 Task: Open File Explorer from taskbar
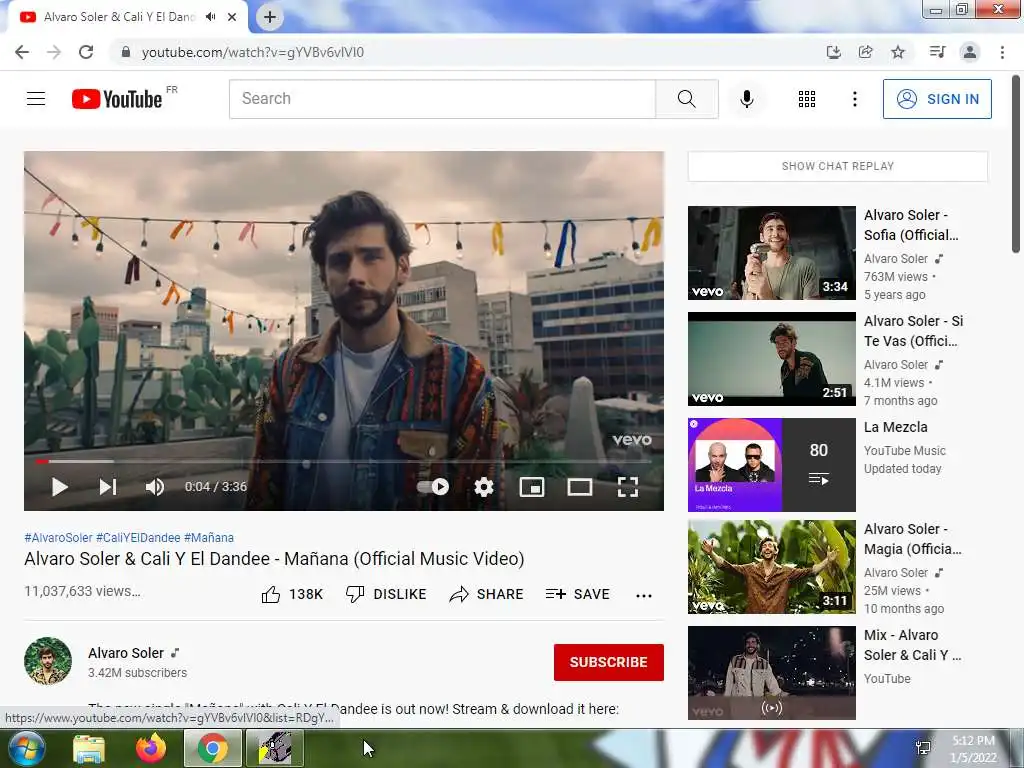89,748
